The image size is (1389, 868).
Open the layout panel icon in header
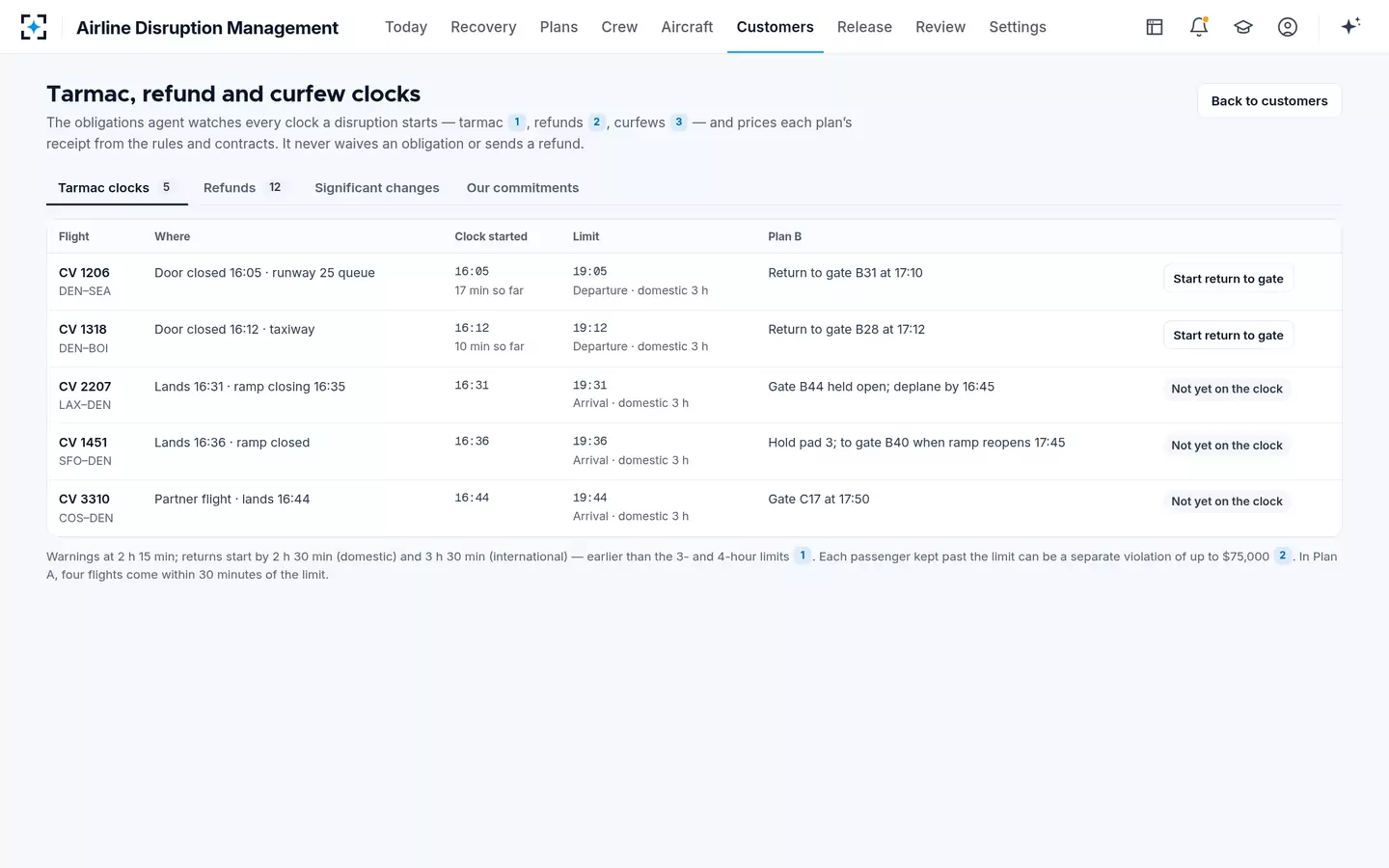click(1155, 27)
